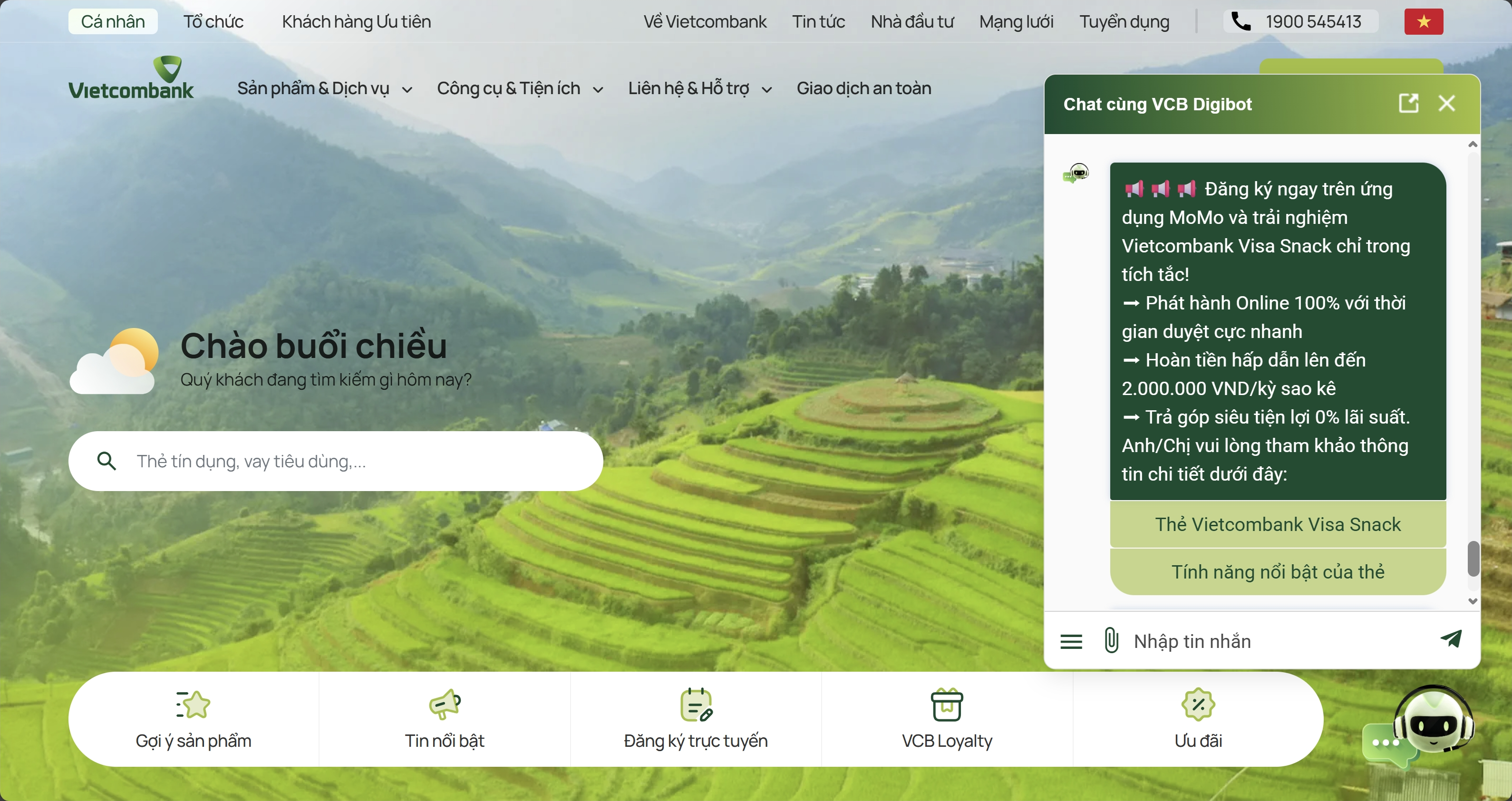Click Thẻ Vietcombank Visa Snack chat button
The height and width of the screenshot is (801, 1512).
tap(1278, 524)
